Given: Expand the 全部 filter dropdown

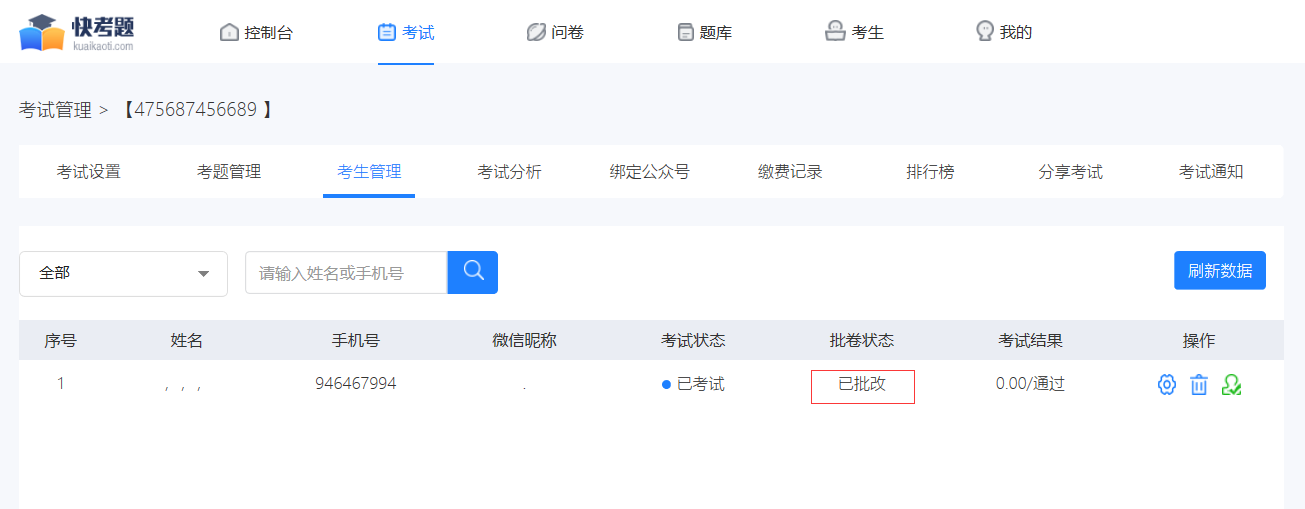Looking at the screenshot, I should coord(124,273).
